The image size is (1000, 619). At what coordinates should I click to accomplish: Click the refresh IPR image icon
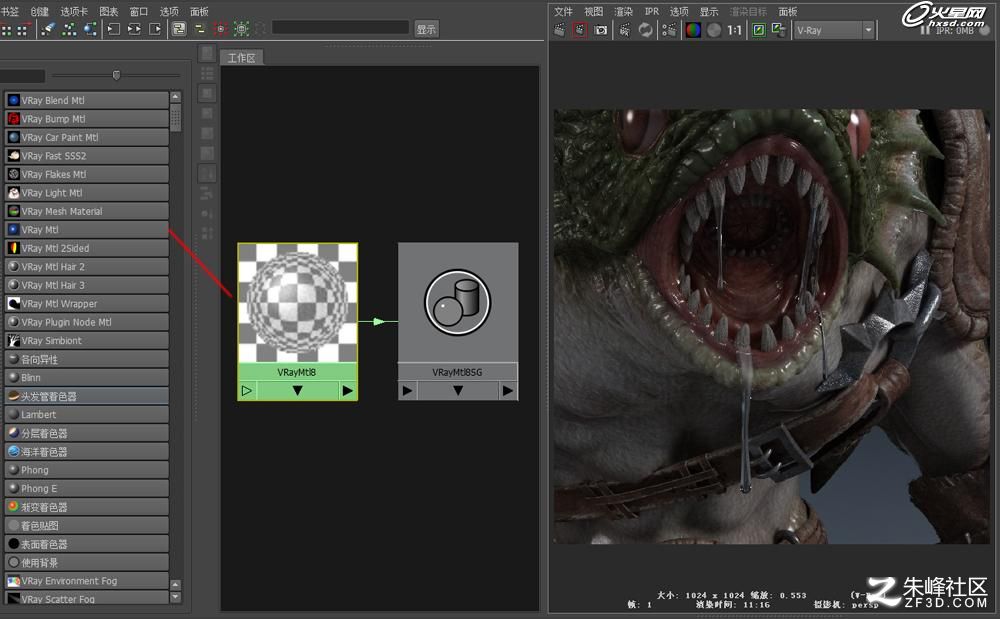646,30
